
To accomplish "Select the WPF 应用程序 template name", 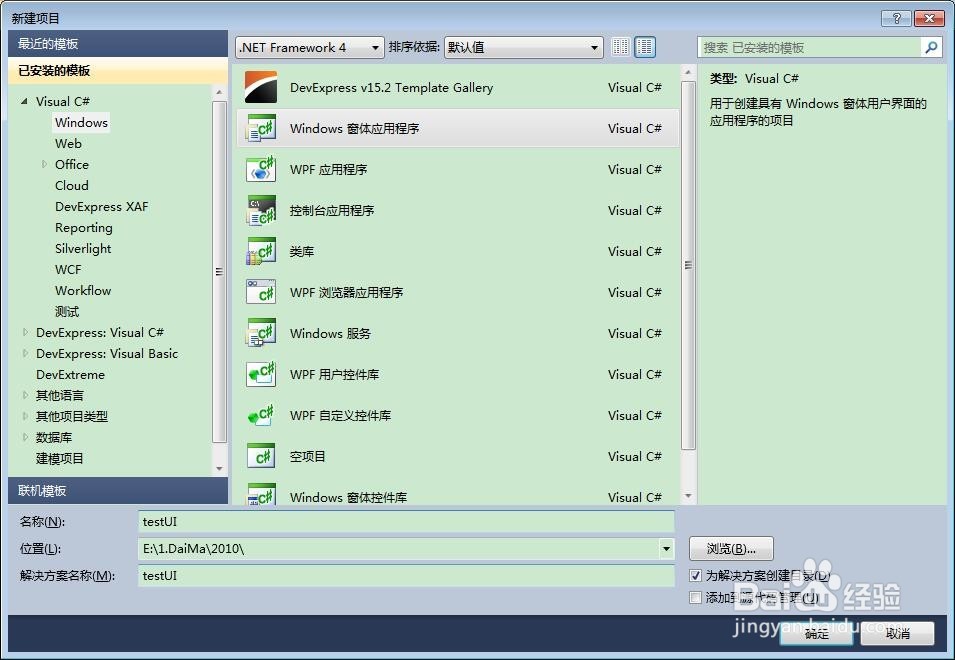I will 328,169.
